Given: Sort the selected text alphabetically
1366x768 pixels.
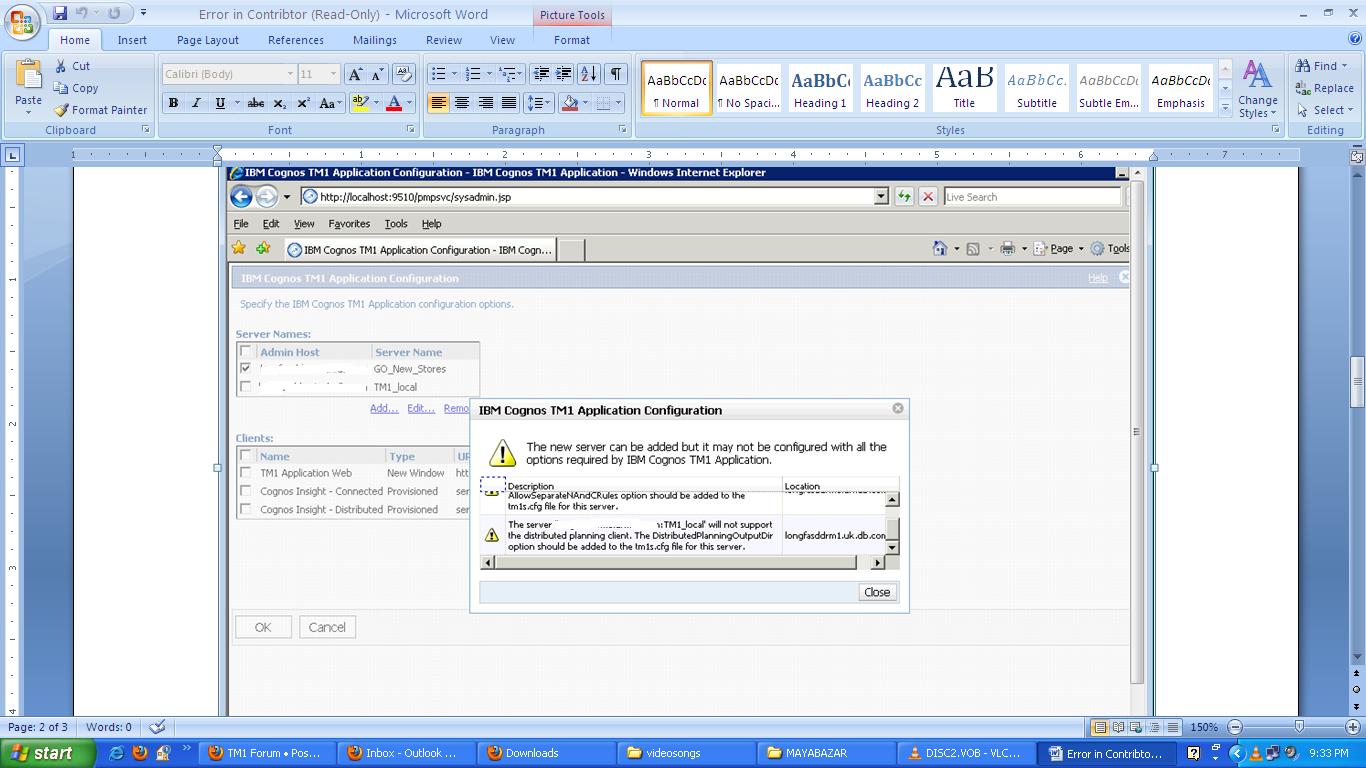Looking at the screenshot, I should pos(589,74).
